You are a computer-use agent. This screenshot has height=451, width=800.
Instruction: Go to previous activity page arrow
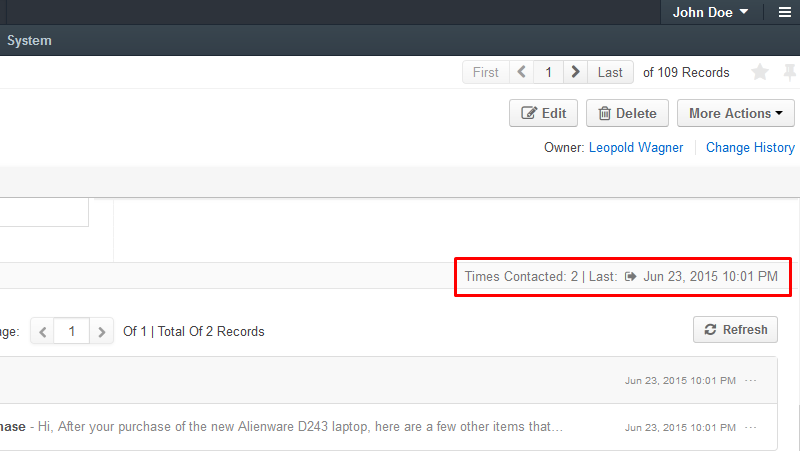click(43, 332)
